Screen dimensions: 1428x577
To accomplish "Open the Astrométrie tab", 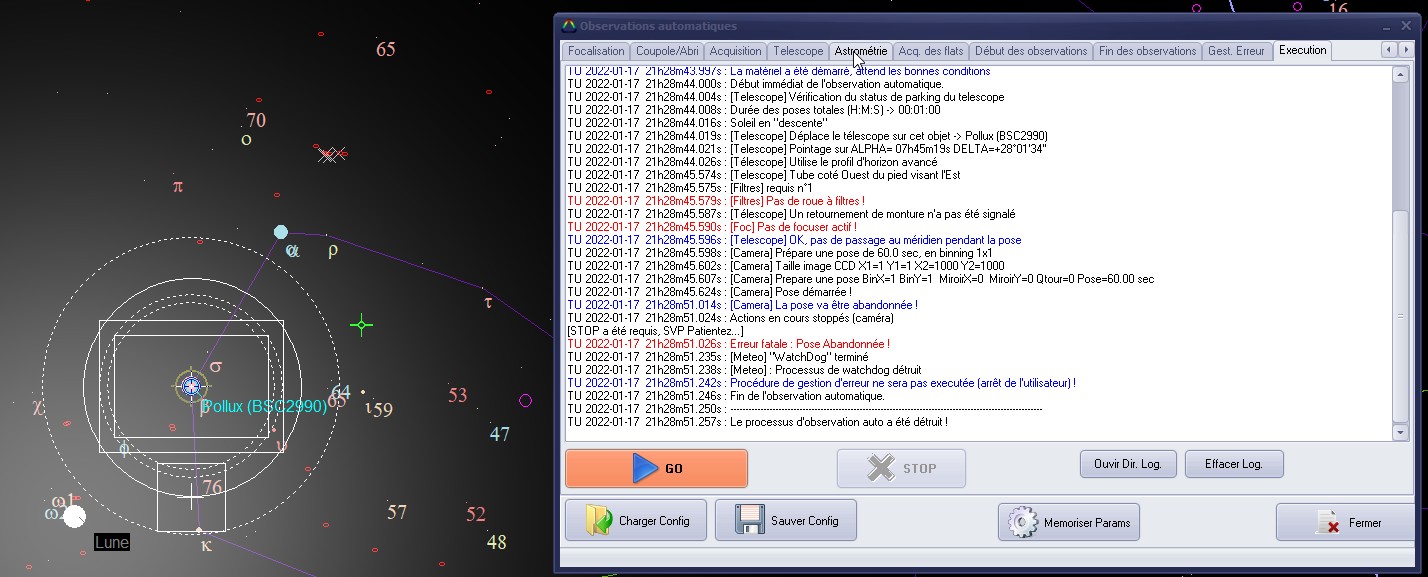I will coord(860,51).
